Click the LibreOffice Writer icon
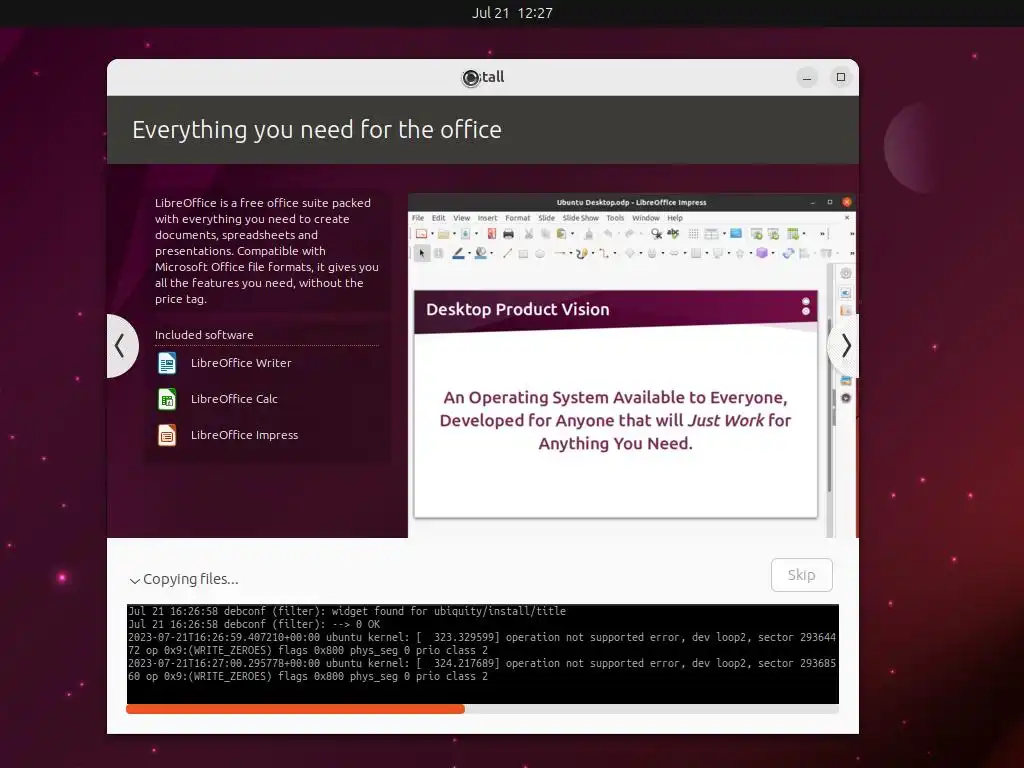This screenshot has height=768, width=1024. point(167,363)
